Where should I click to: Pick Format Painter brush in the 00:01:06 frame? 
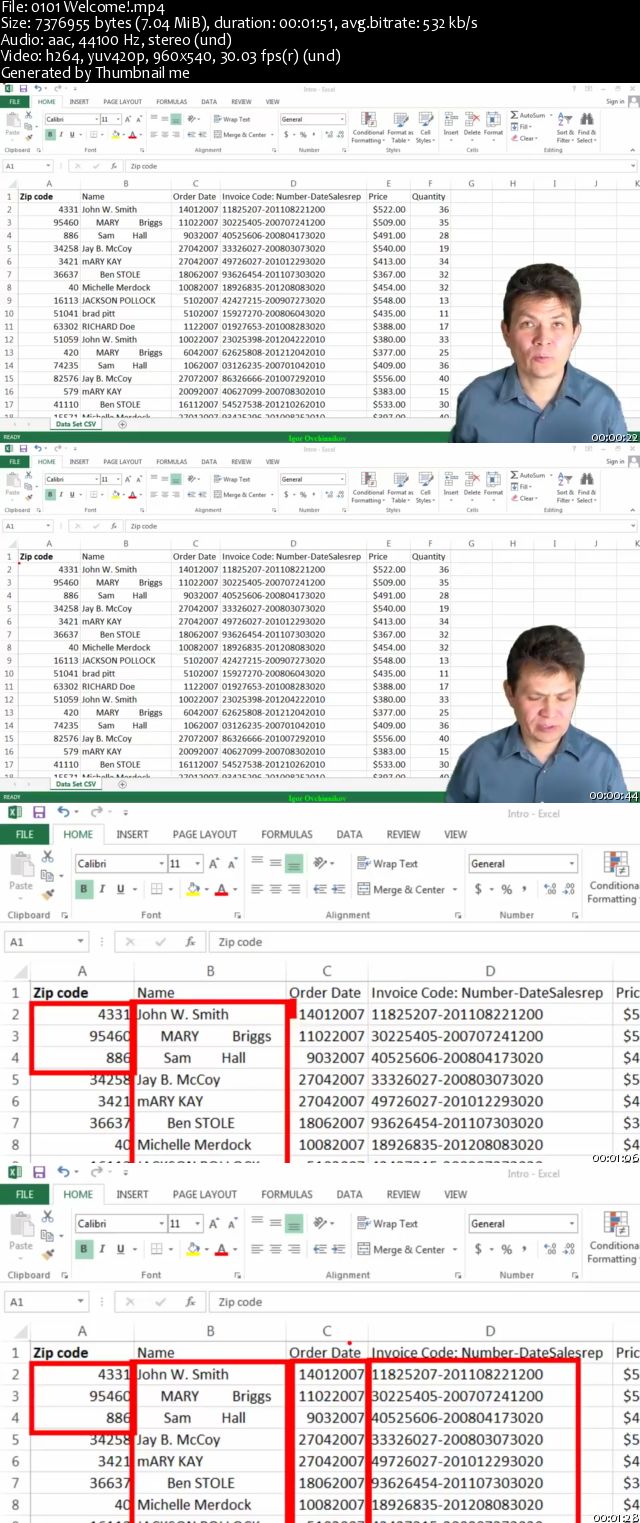click(47, 894)
